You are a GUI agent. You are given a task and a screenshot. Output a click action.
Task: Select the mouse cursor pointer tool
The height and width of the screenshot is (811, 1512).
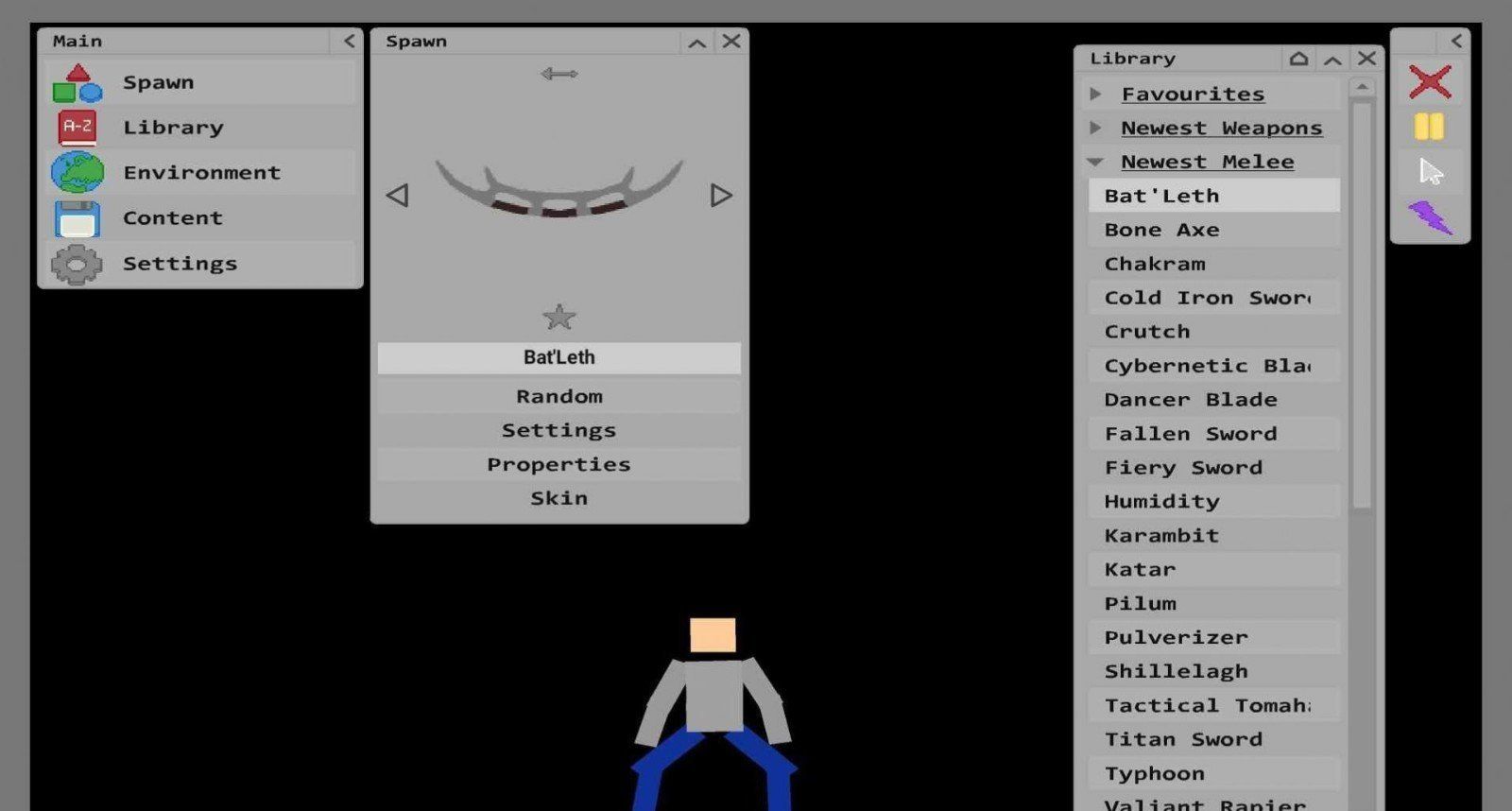1431,172
